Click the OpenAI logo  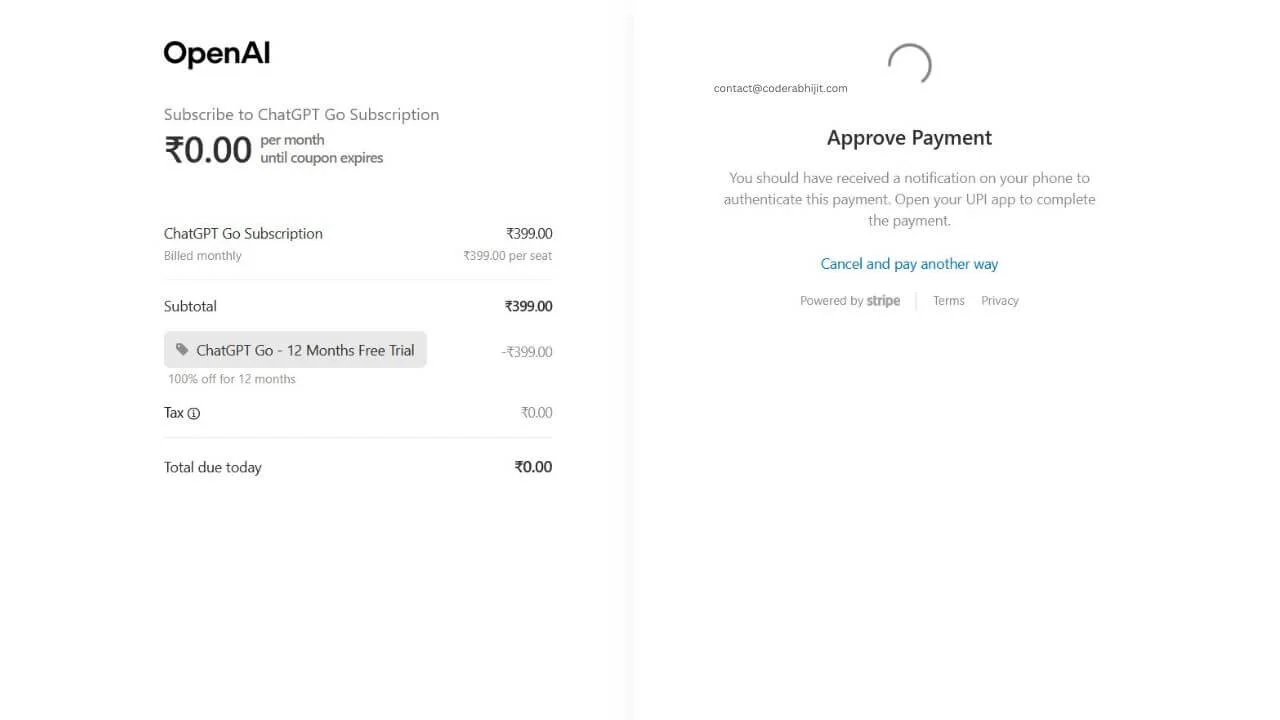click(217, 54)
